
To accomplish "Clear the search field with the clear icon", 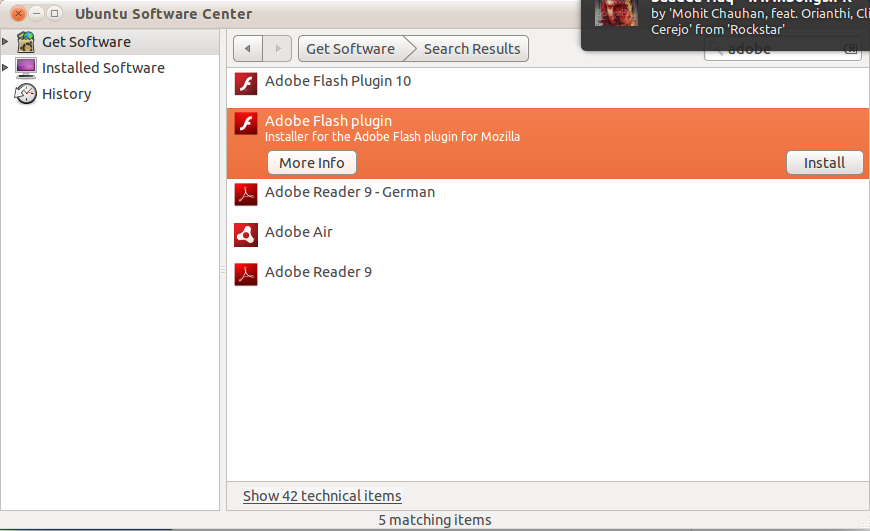I will [850, 49].
